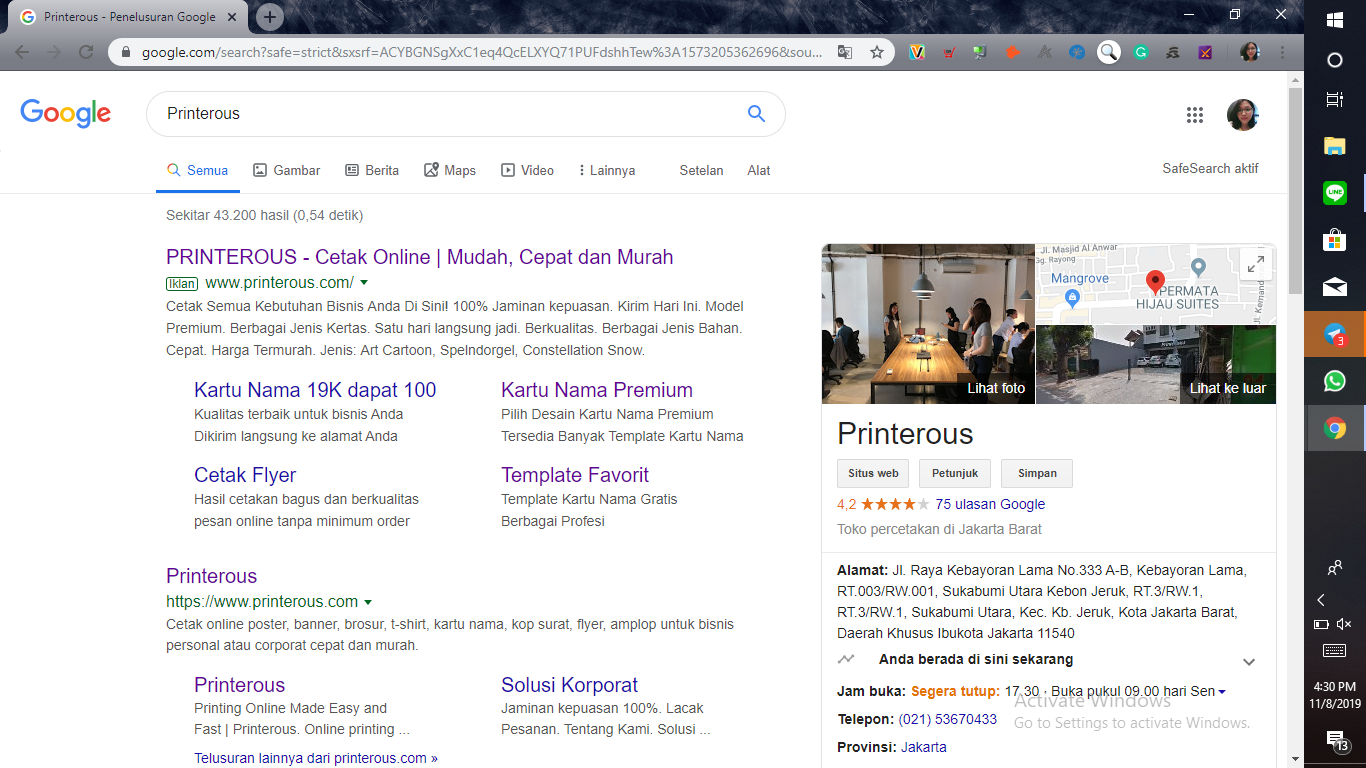Click the translate page icon in address bar
The image size is (1366, 768).
click(845, 52)
